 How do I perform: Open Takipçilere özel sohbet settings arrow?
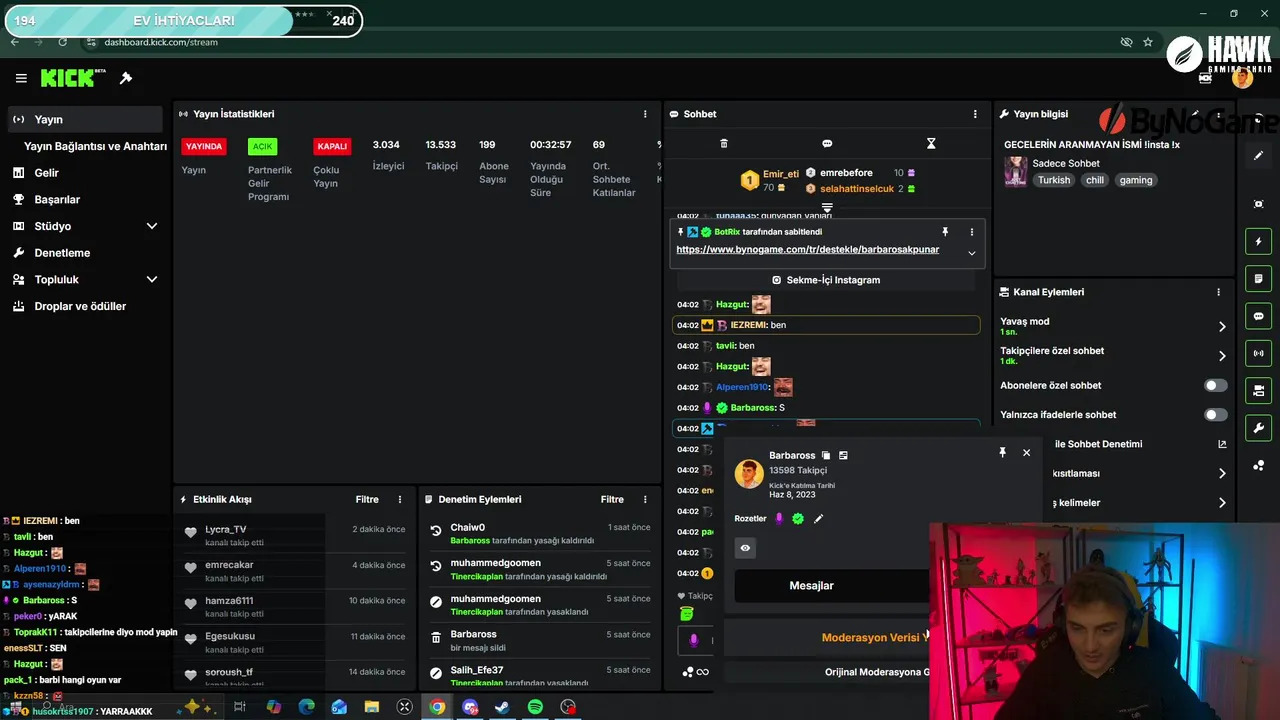pyautogui.click(x=1222, y=356)
